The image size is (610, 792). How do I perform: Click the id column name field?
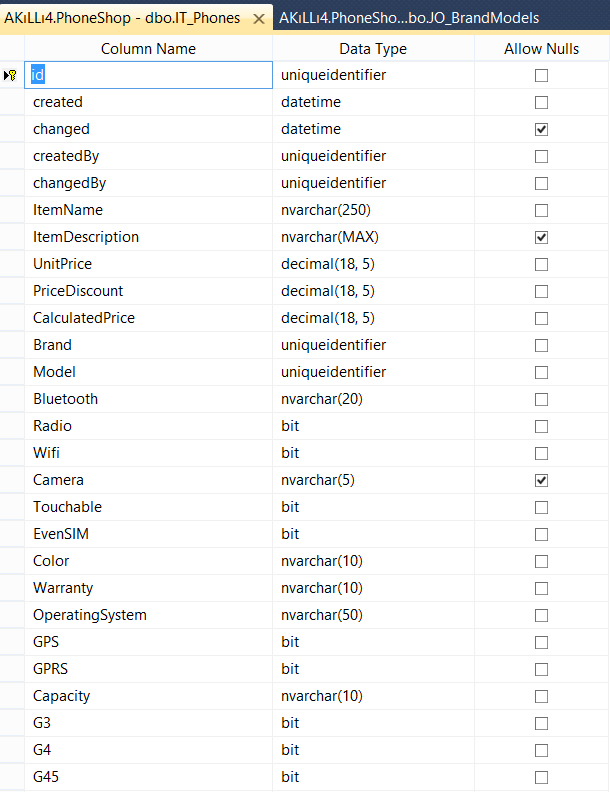(x=148, y=75)
